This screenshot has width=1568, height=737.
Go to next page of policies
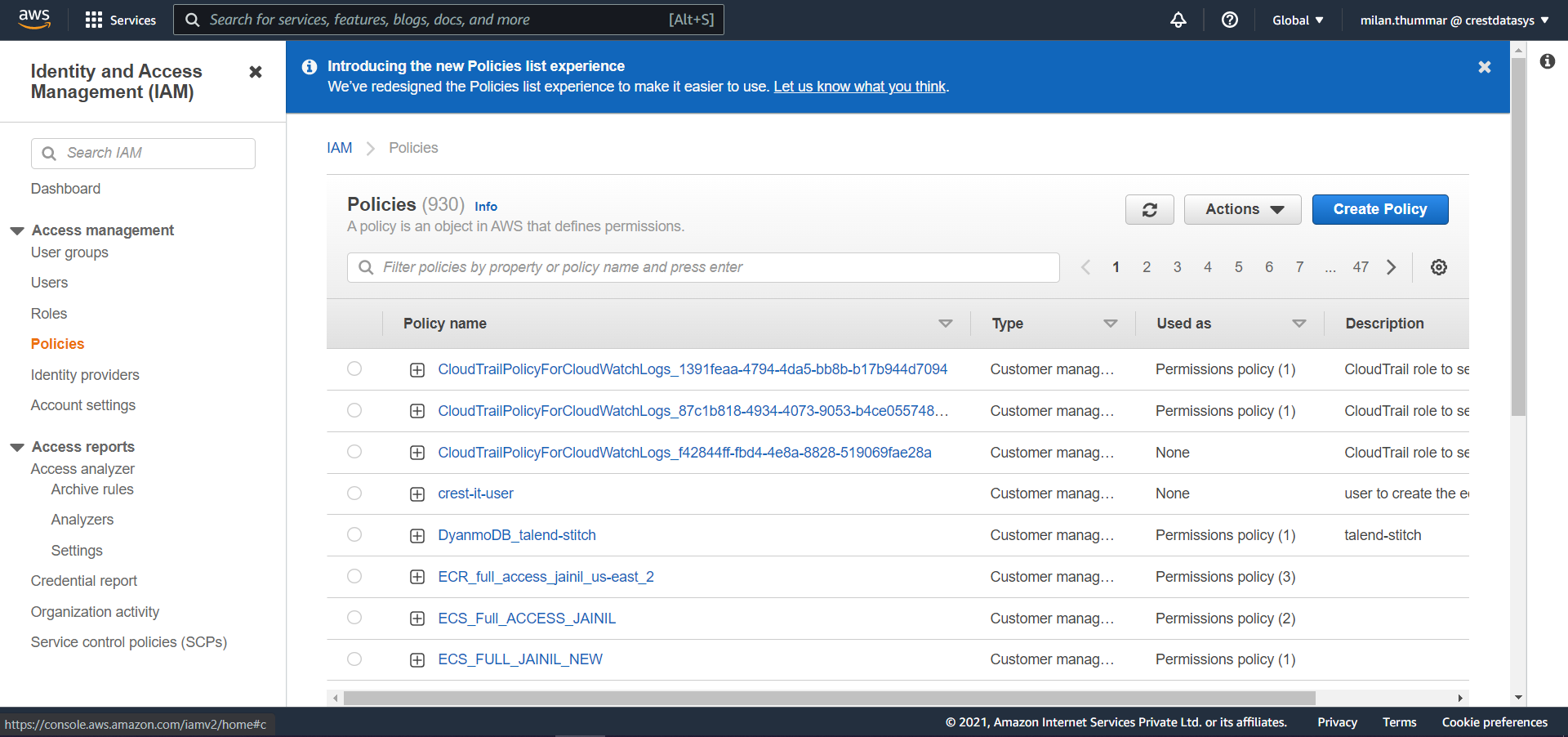coord(1392,267)
